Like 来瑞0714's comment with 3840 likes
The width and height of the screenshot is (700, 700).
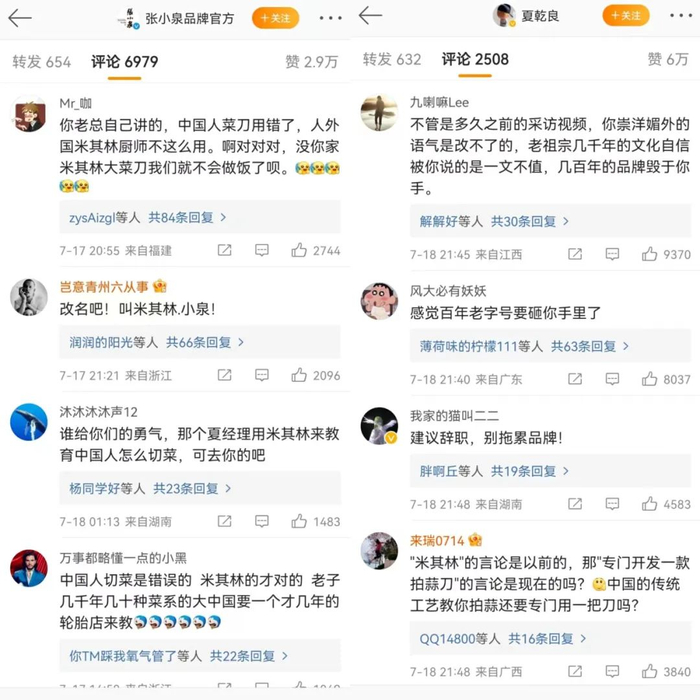(649, 671)
